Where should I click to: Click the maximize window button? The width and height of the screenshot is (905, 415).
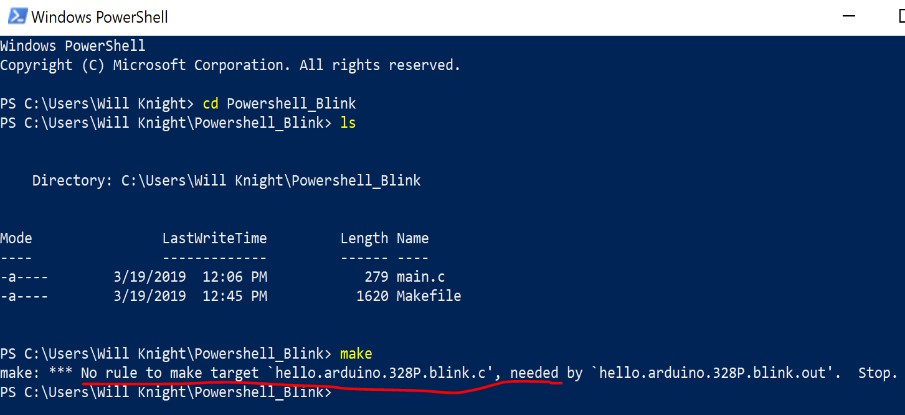900,16
